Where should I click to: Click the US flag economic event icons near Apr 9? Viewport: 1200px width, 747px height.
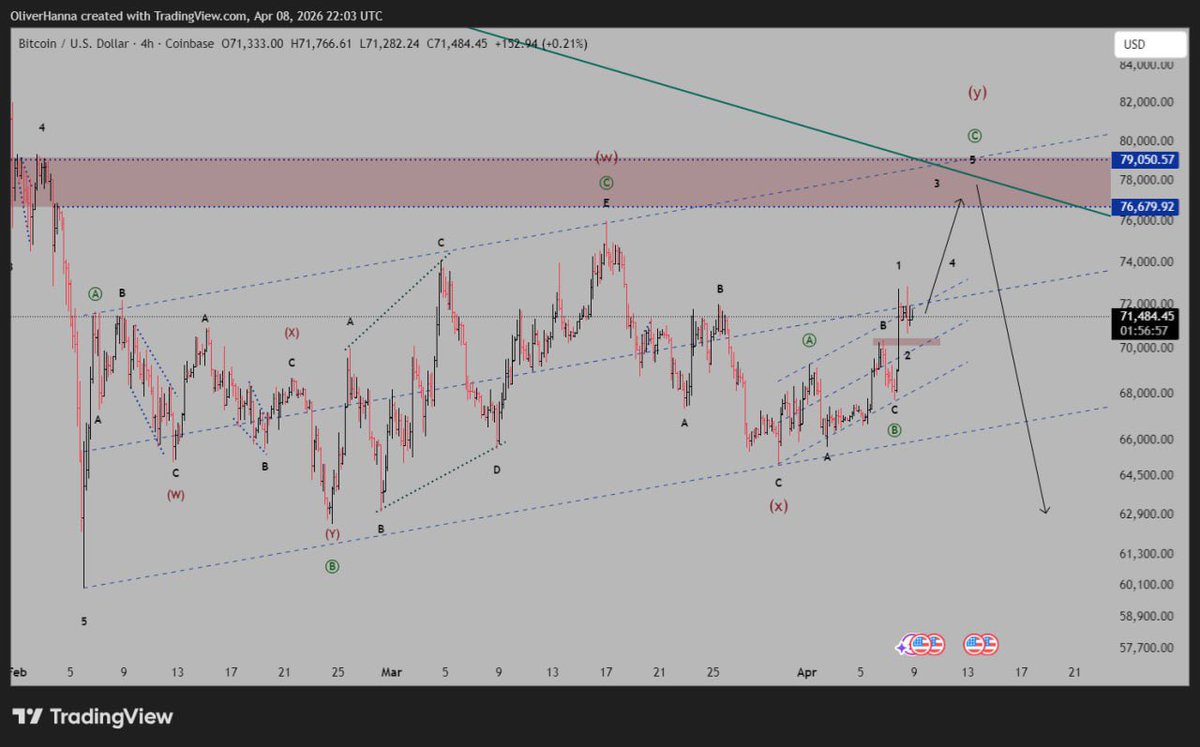(x=926, y=644)
